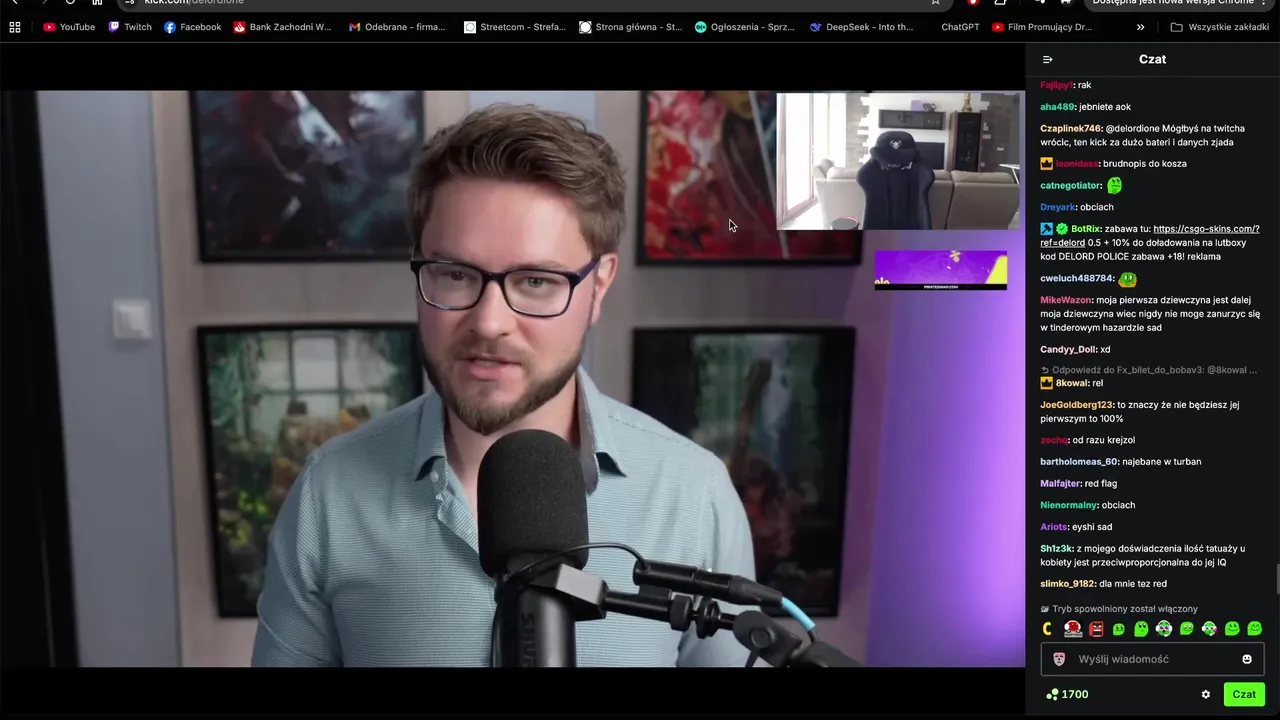Open the Film Promujący Dr... bookmark

pyautogui.click(x=1042, y=27)
